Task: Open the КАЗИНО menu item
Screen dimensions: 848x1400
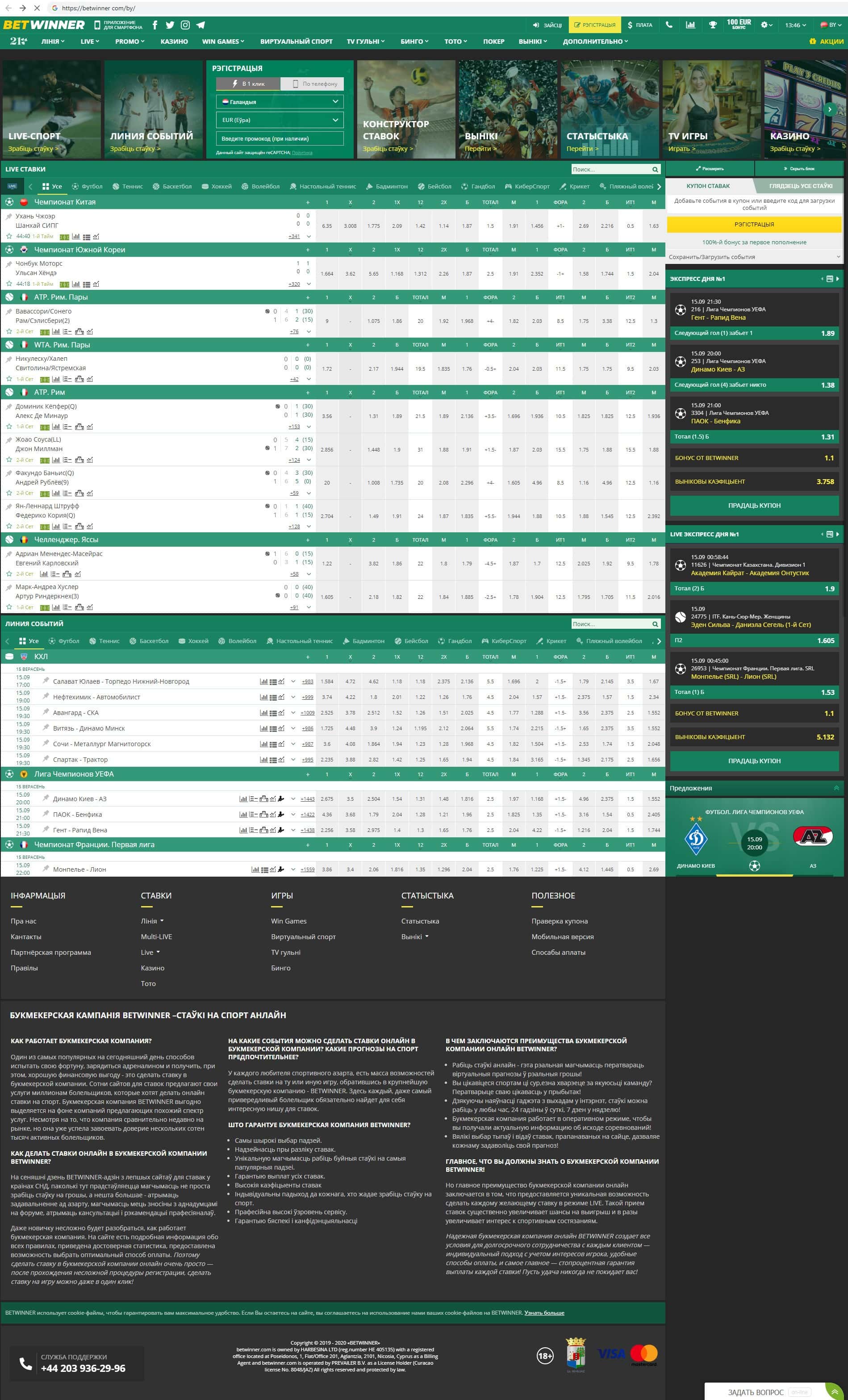Action: click(x=174, y=42)
